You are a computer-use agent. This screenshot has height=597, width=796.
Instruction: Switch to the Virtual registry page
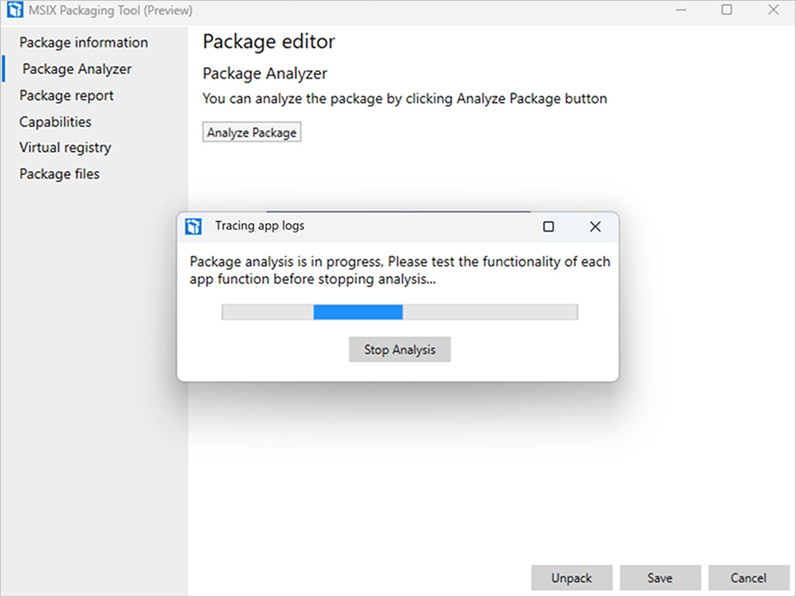[65, 148]
